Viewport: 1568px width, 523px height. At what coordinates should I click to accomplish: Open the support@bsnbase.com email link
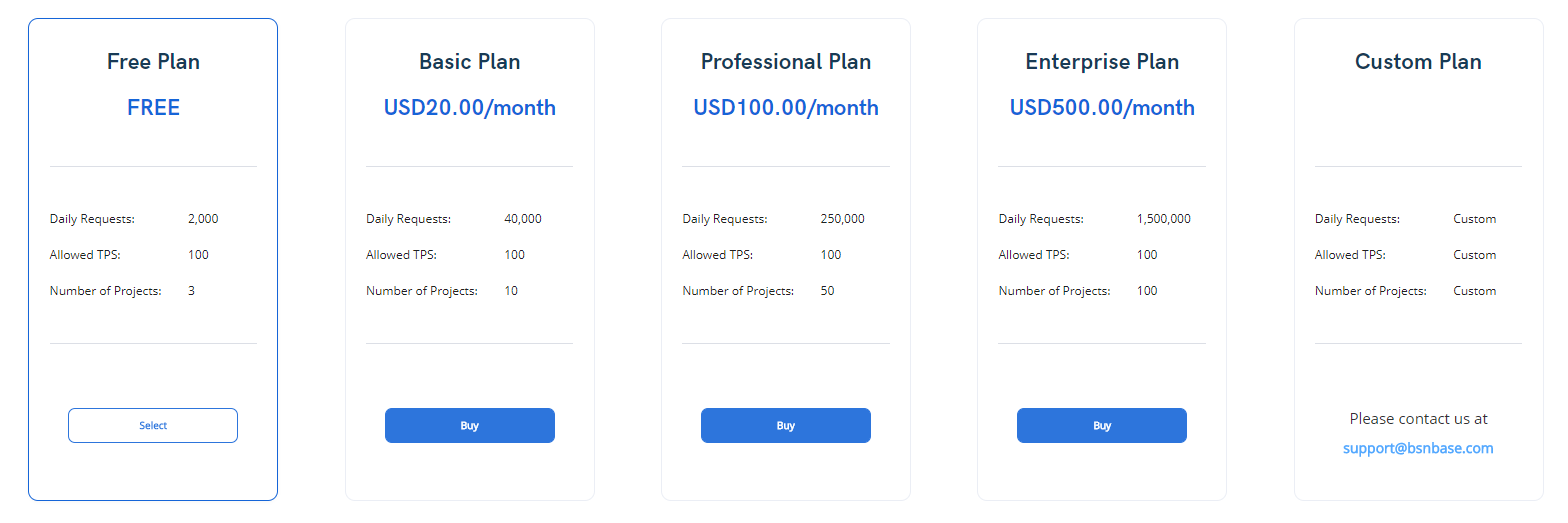point(1418,448)
